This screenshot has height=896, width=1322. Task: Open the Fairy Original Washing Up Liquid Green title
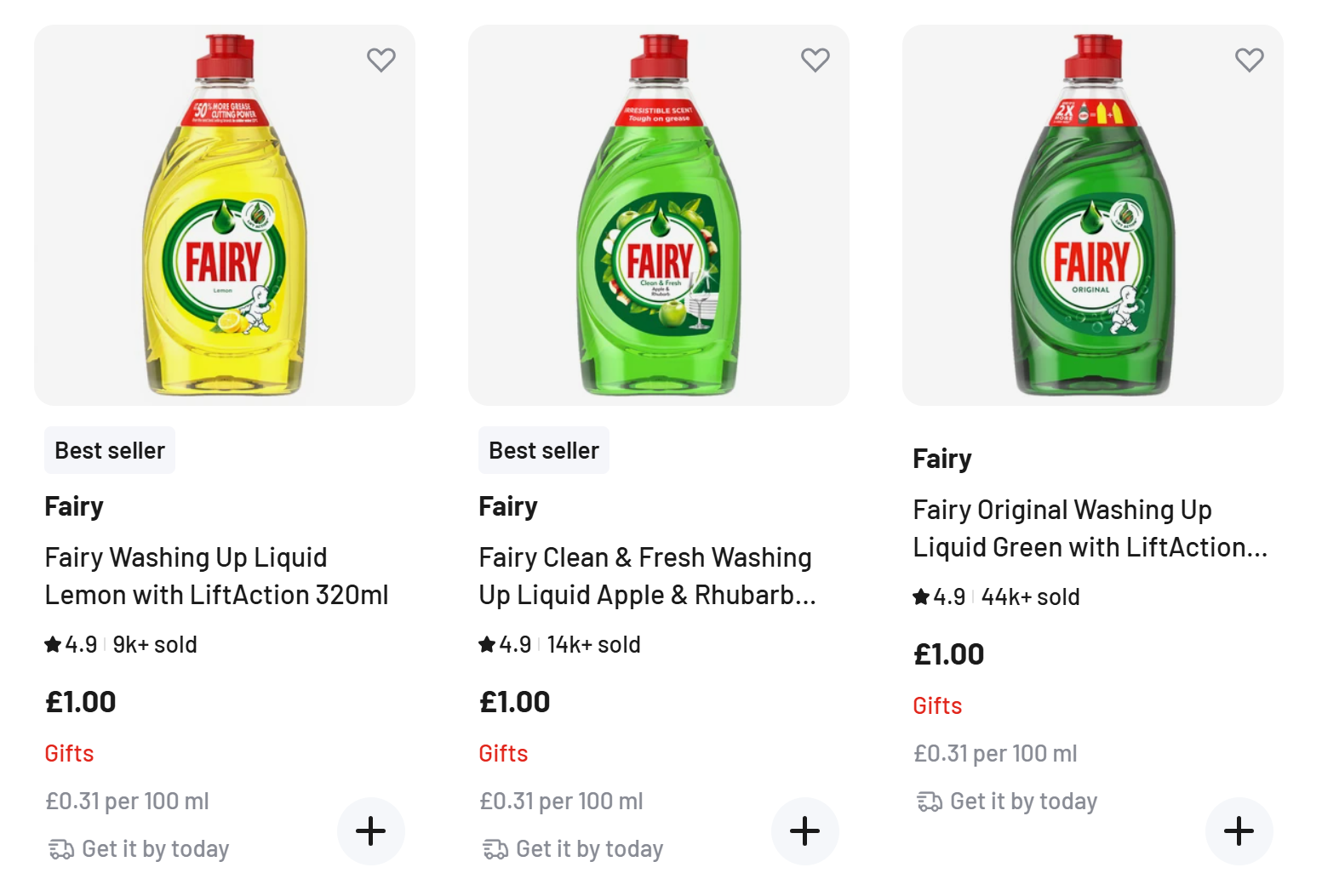point(1090,528)
